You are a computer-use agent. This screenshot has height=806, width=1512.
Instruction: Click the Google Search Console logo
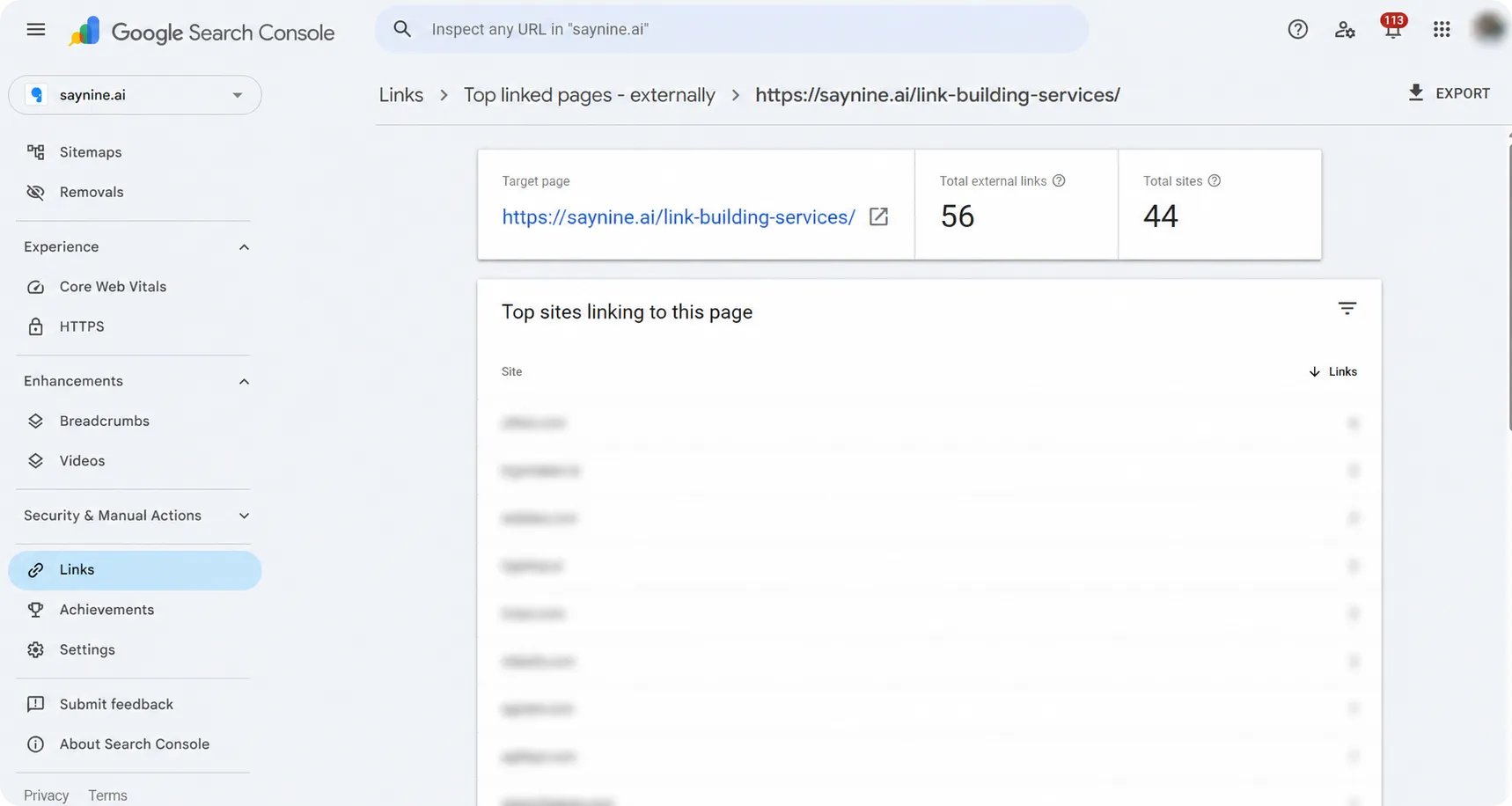coord(202,32)
